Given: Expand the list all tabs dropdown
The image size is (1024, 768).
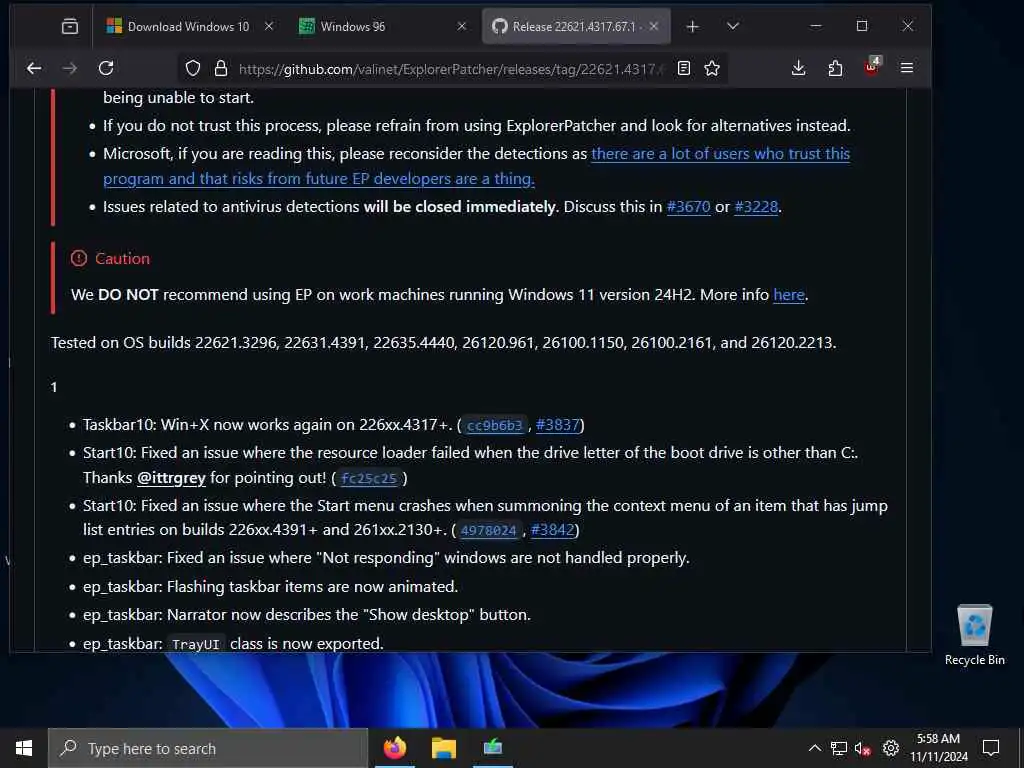Looking at the screenshot, I should tap(733, 26).
